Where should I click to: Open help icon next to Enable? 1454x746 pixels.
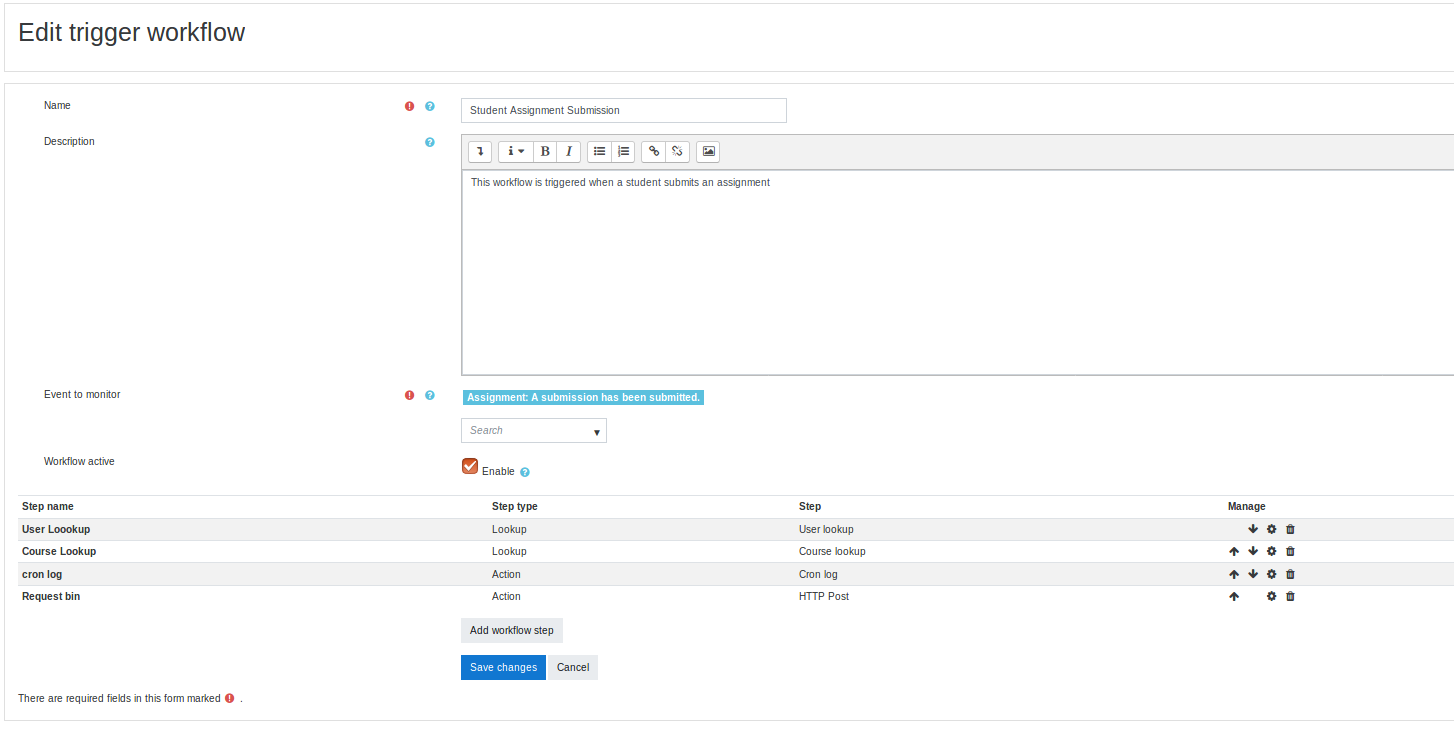(525, 472)
